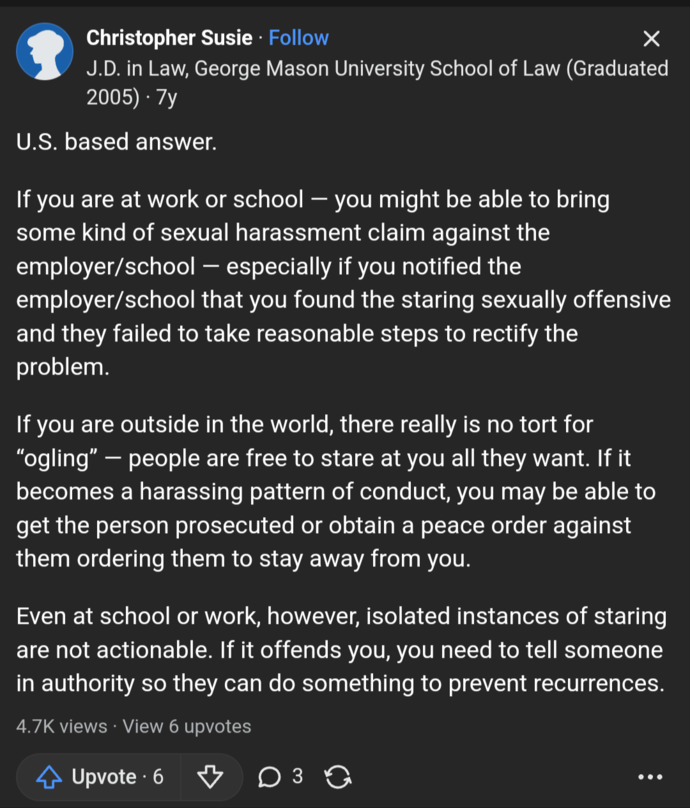Open comments via the speech bubble icon

point(269,777)
